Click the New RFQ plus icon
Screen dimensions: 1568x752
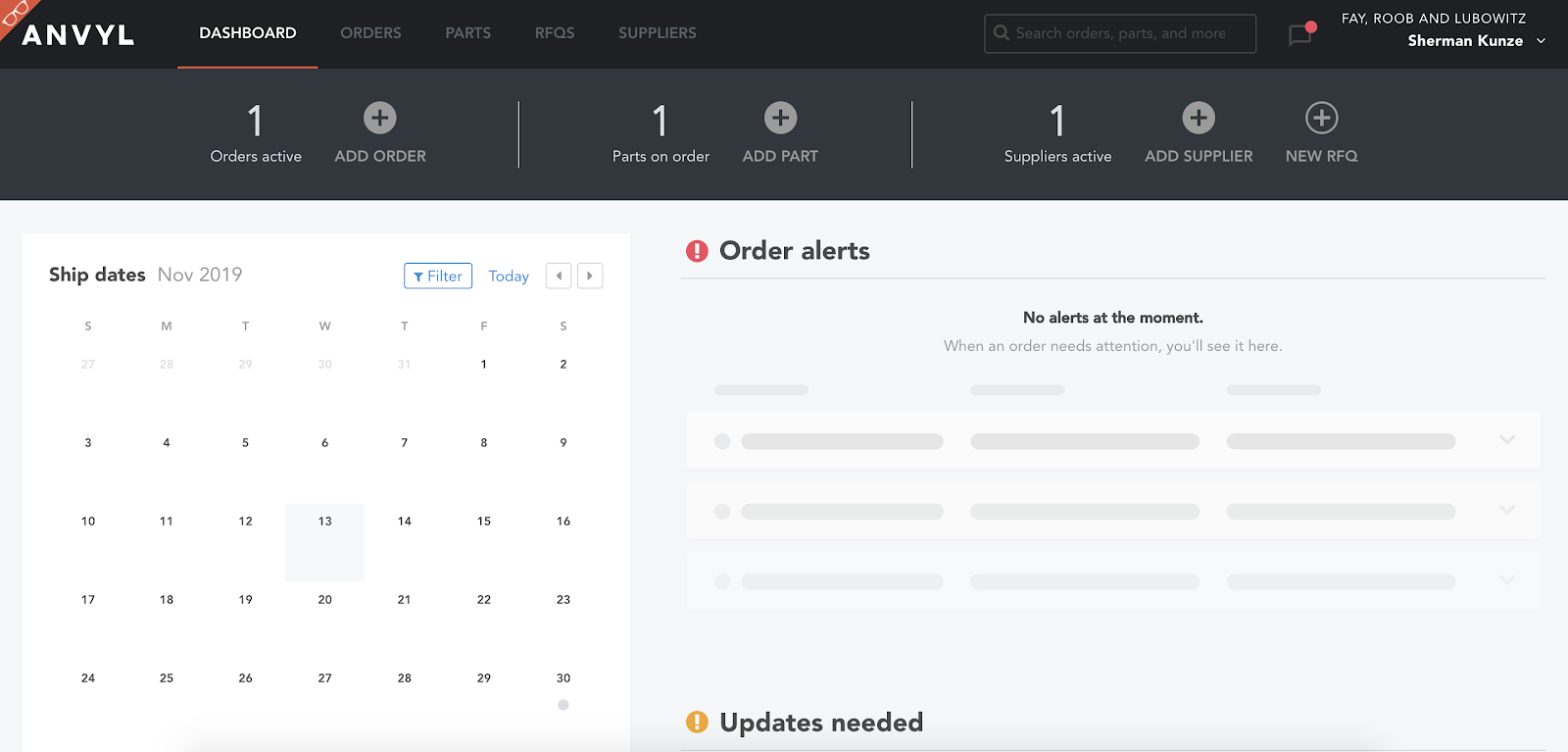coord(1321,118)
